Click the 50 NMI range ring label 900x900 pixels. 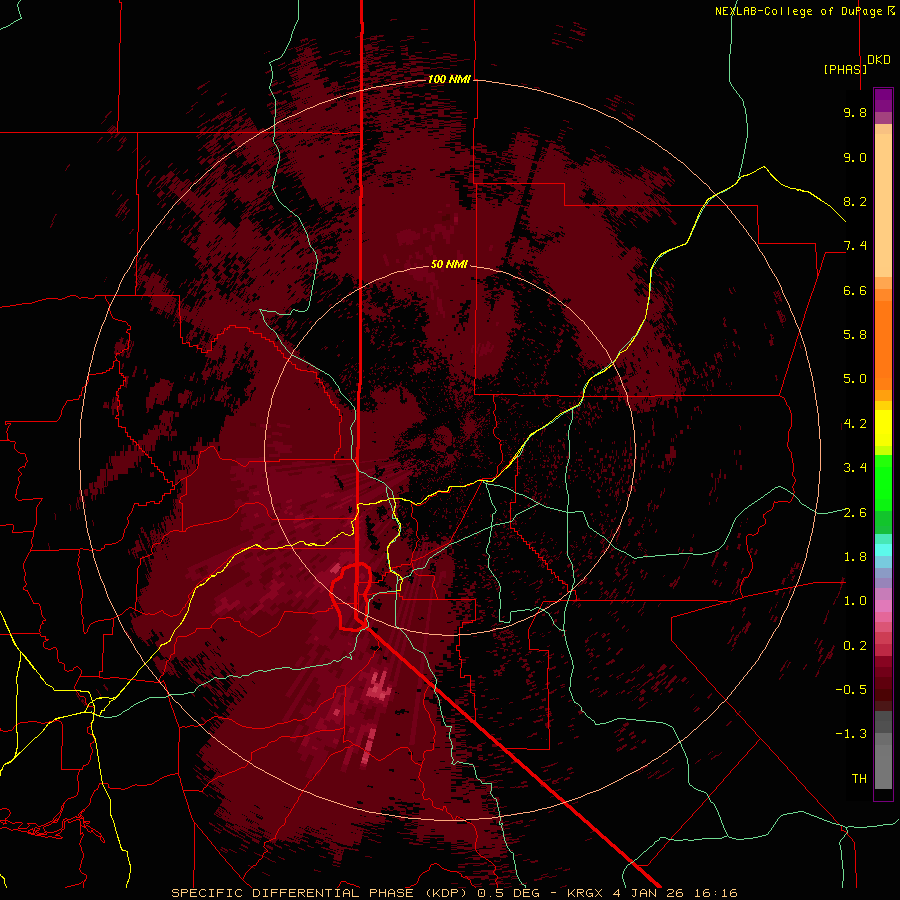449,264
